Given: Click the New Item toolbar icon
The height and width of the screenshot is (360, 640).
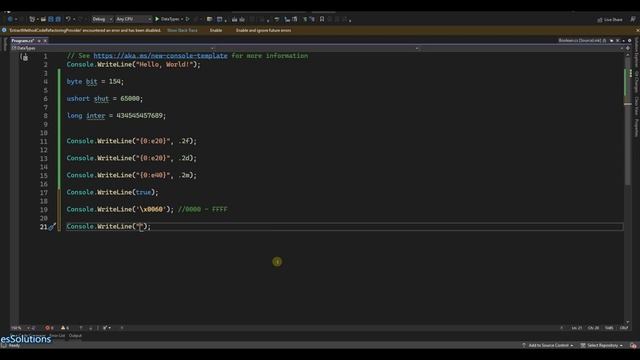Looking at the screenshot, I should [x=32, y=19].
